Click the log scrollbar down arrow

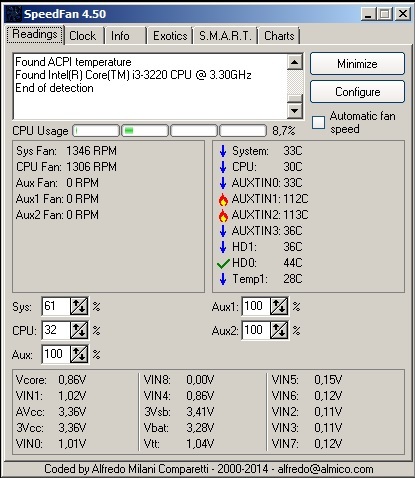click(295, 110)
